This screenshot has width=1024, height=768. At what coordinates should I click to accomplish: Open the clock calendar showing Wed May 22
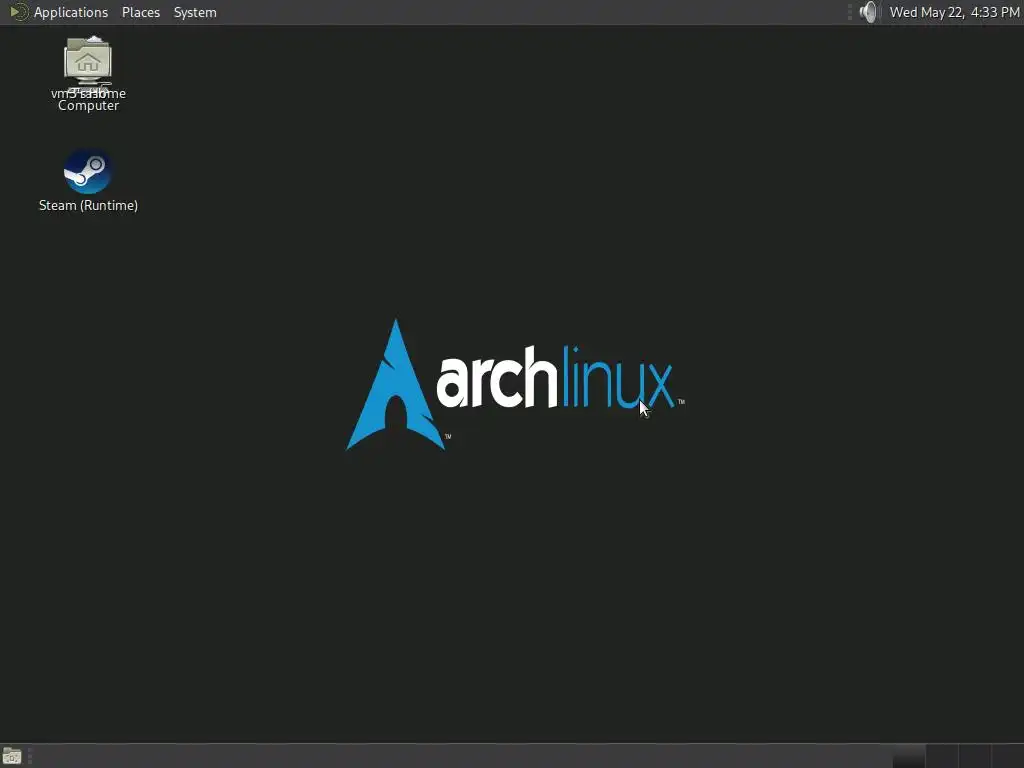coord(954,12)
